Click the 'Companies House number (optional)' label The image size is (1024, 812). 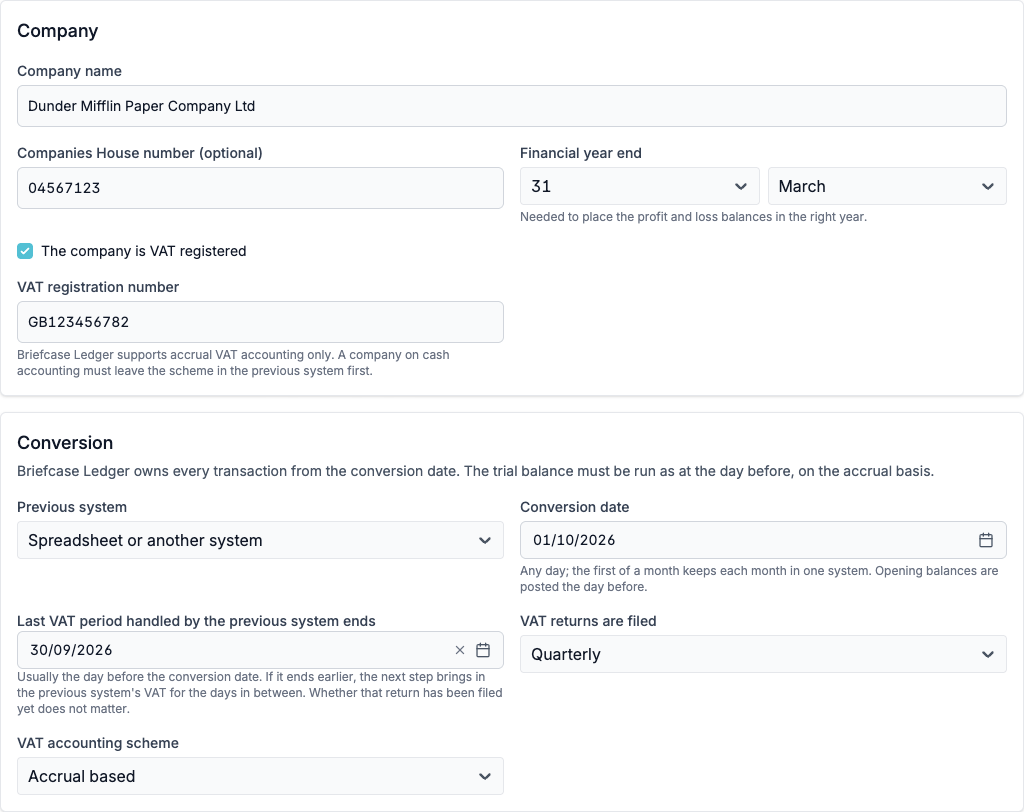140,153
